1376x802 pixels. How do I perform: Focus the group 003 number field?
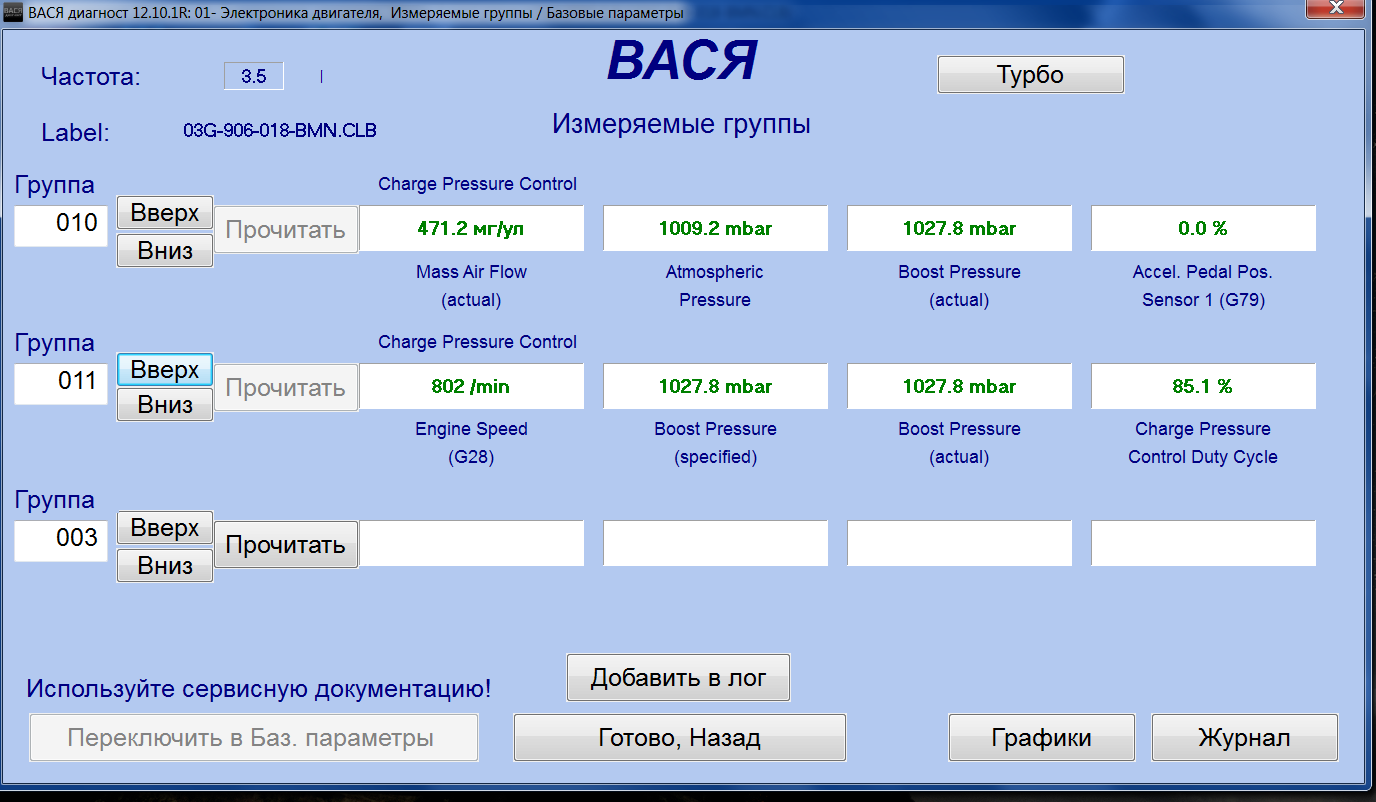pyautogui.click(x=62, y=539)
